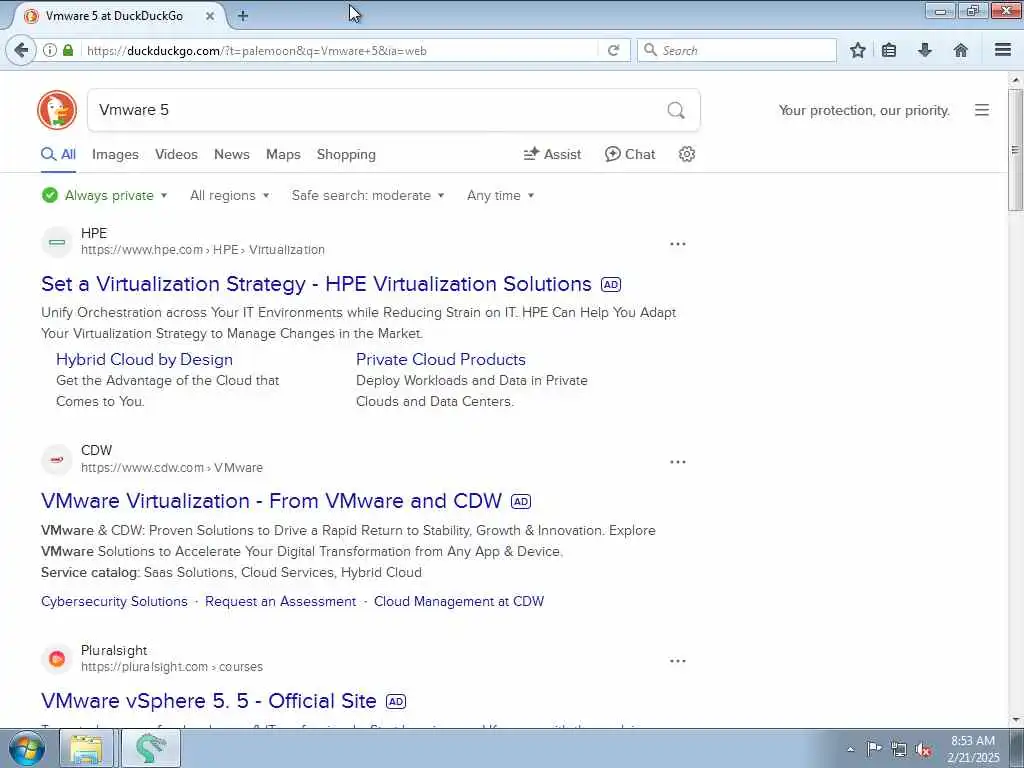This screenshot has height=768, width=1024.
Task: Open the Windows Start menu orb
Action: click(x=27, y=749)
